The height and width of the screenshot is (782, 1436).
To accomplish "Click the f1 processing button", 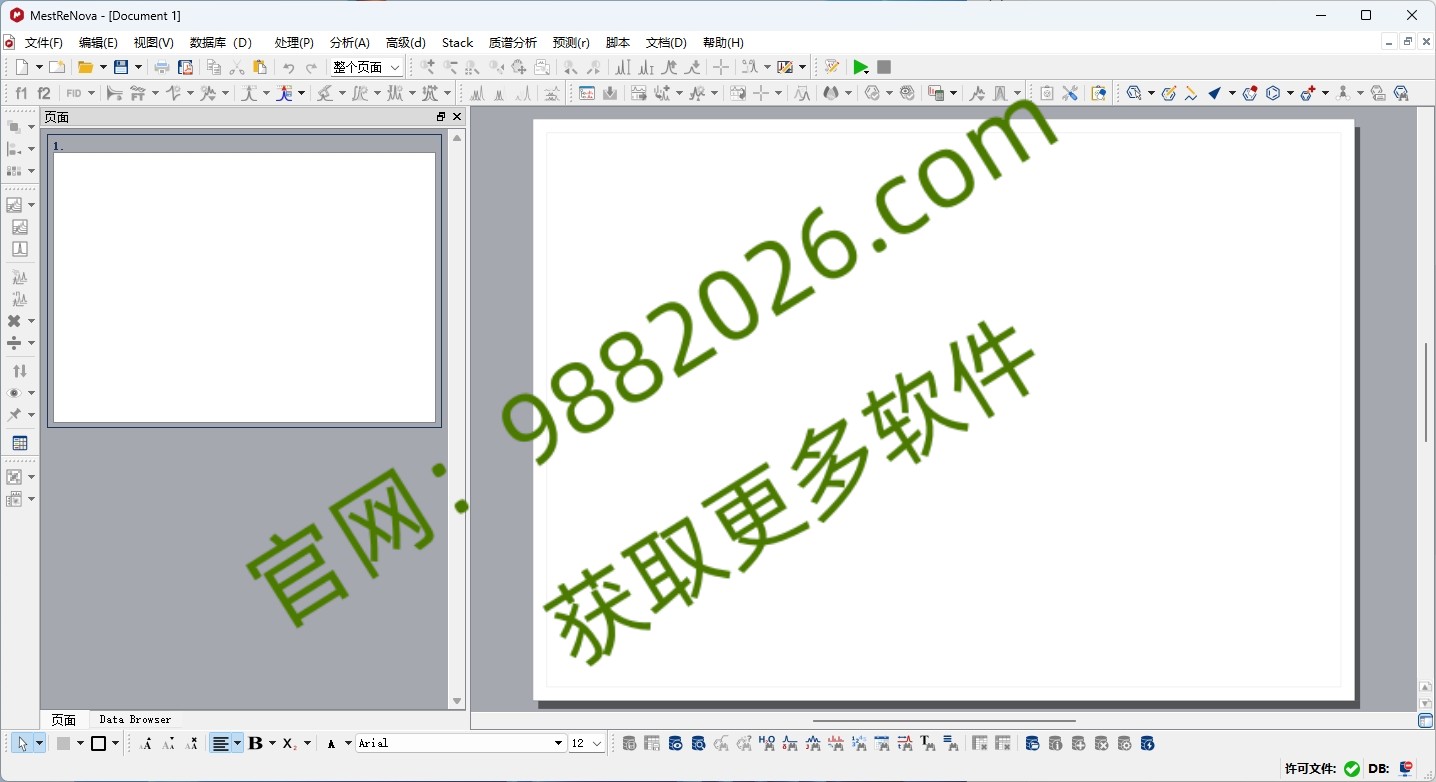I will pos(21,93).
